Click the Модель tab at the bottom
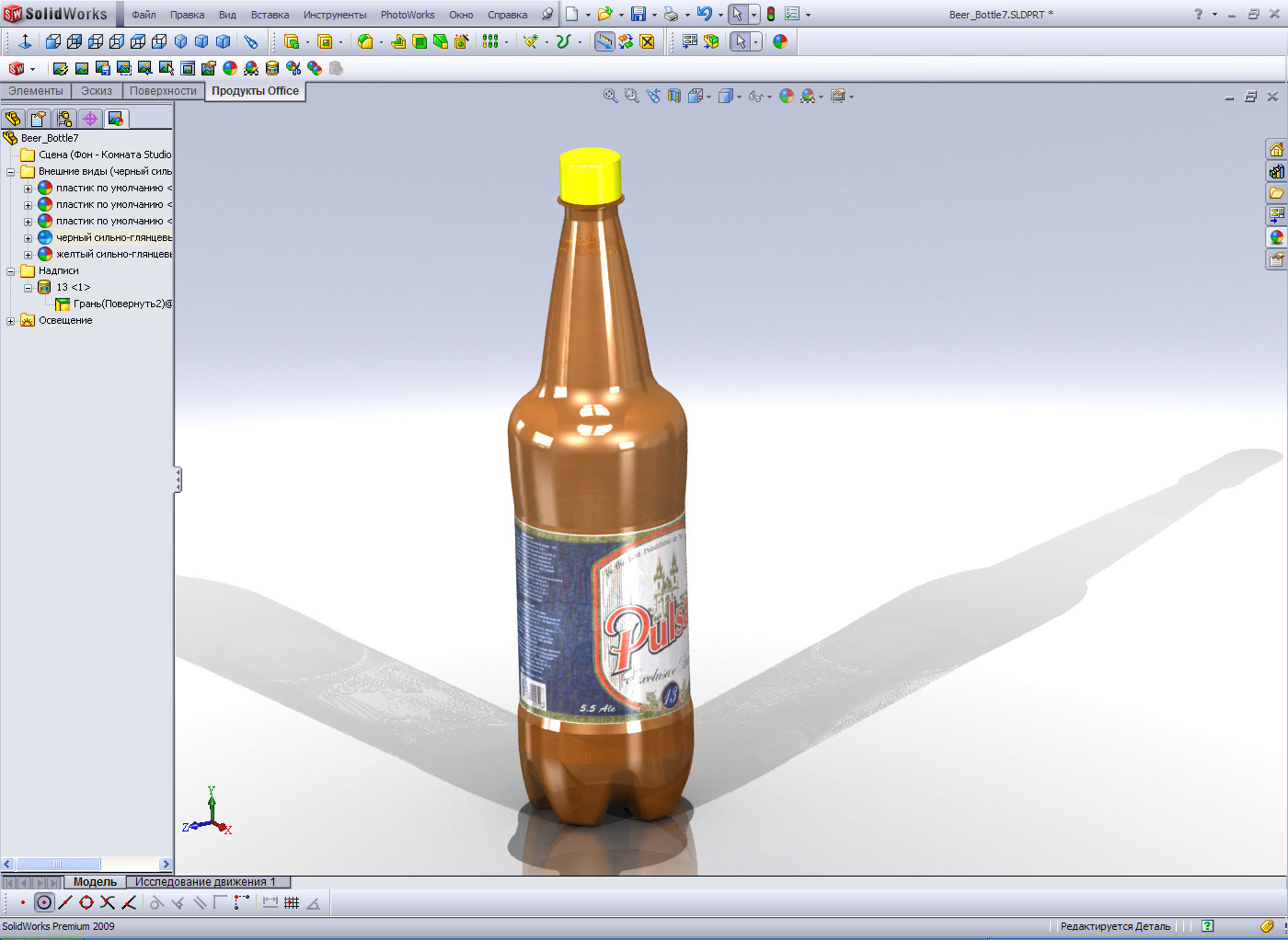 [x=95, y=882]
